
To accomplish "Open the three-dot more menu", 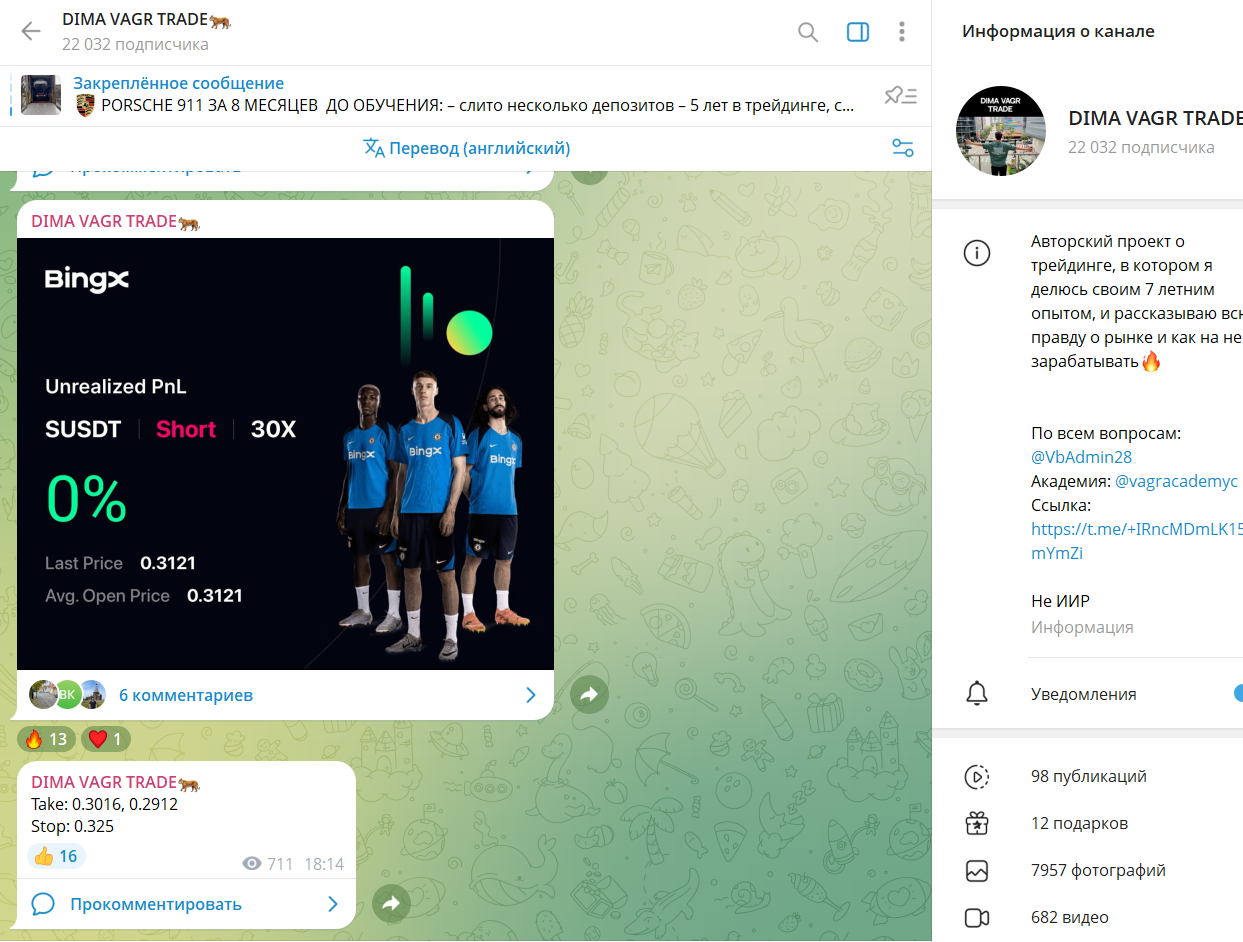I will pyautogui.click(x=902, y=32).
